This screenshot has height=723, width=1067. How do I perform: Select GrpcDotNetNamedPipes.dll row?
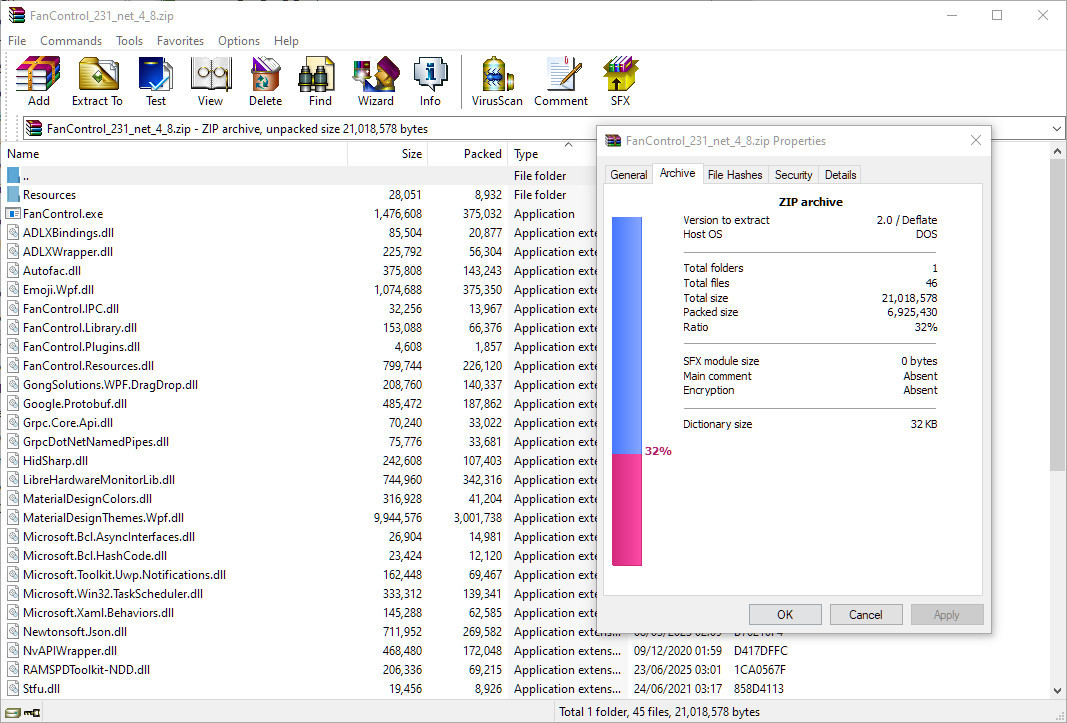point(300,442)
